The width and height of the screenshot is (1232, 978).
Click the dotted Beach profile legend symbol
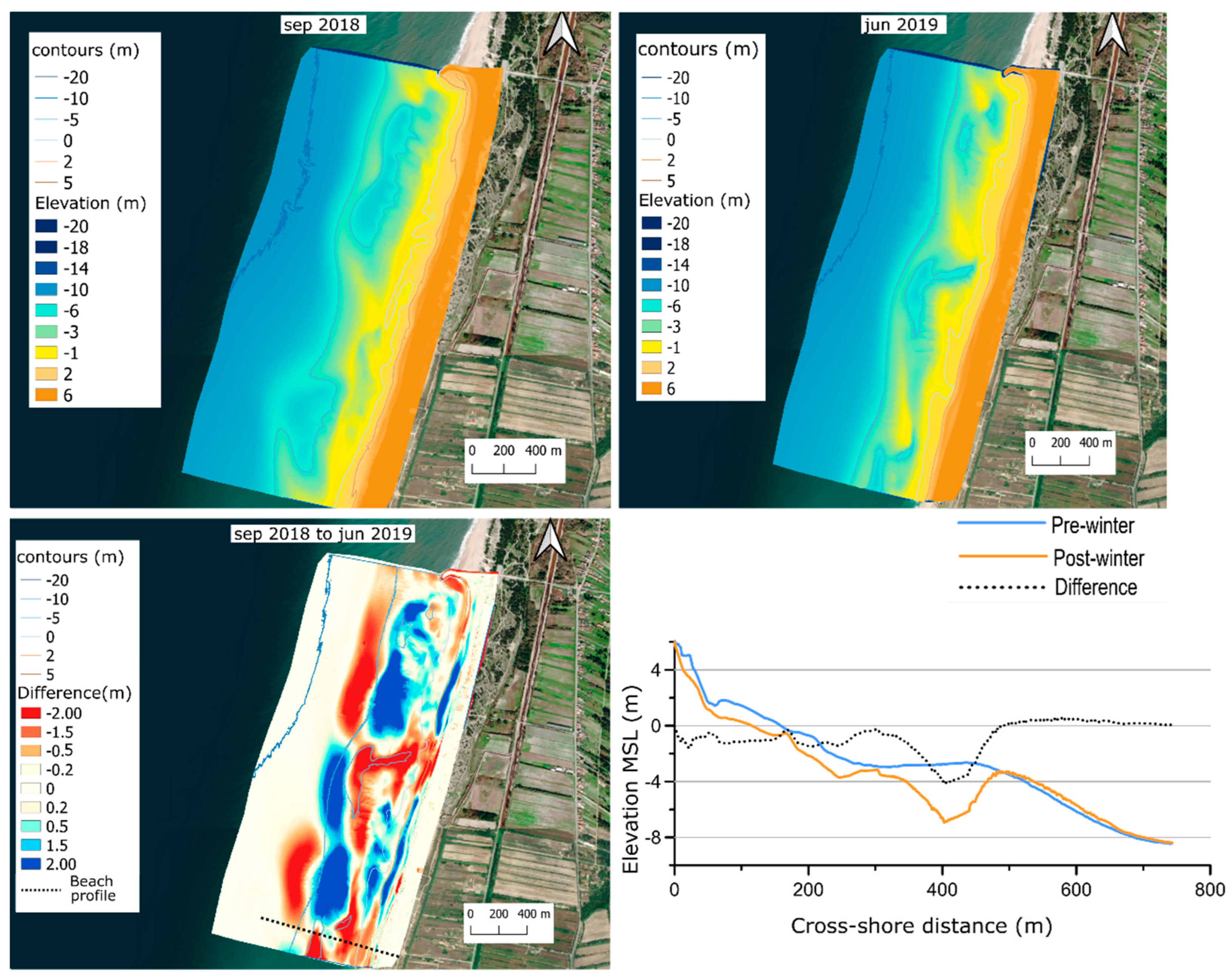coord(40,889)
